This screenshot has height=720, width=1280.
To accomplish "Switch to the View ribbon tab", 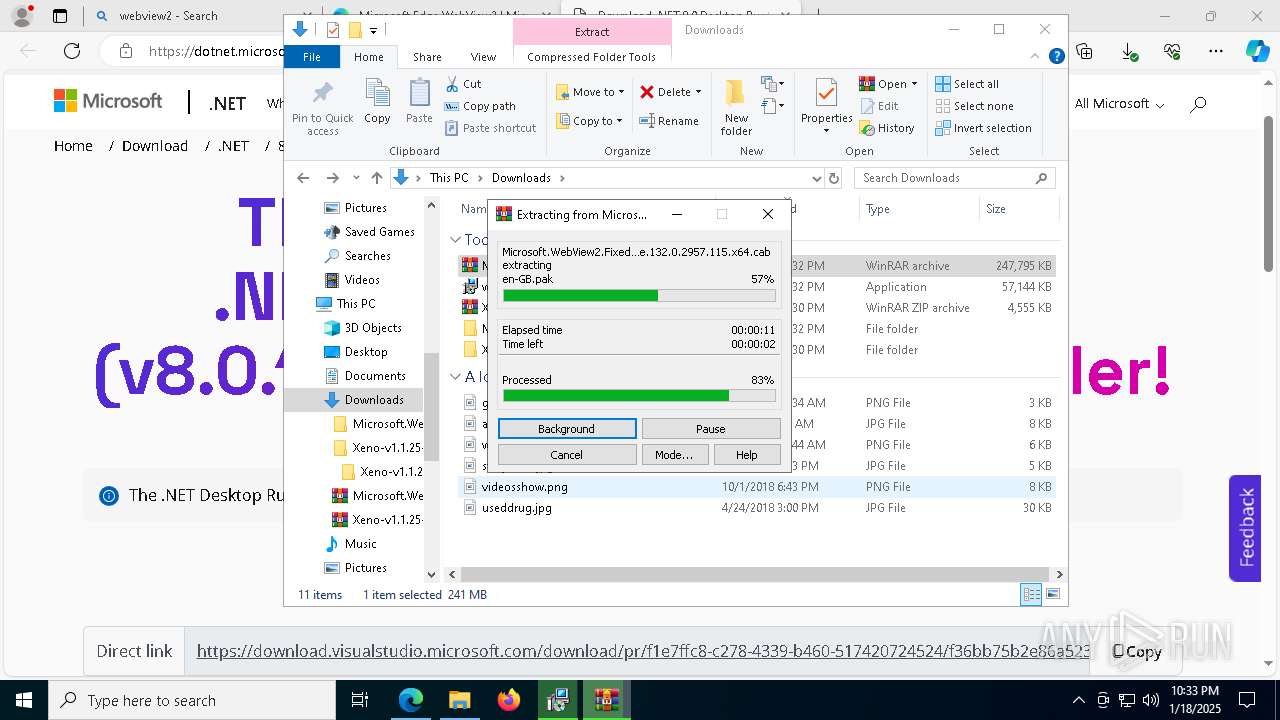I will coord(483,57).
